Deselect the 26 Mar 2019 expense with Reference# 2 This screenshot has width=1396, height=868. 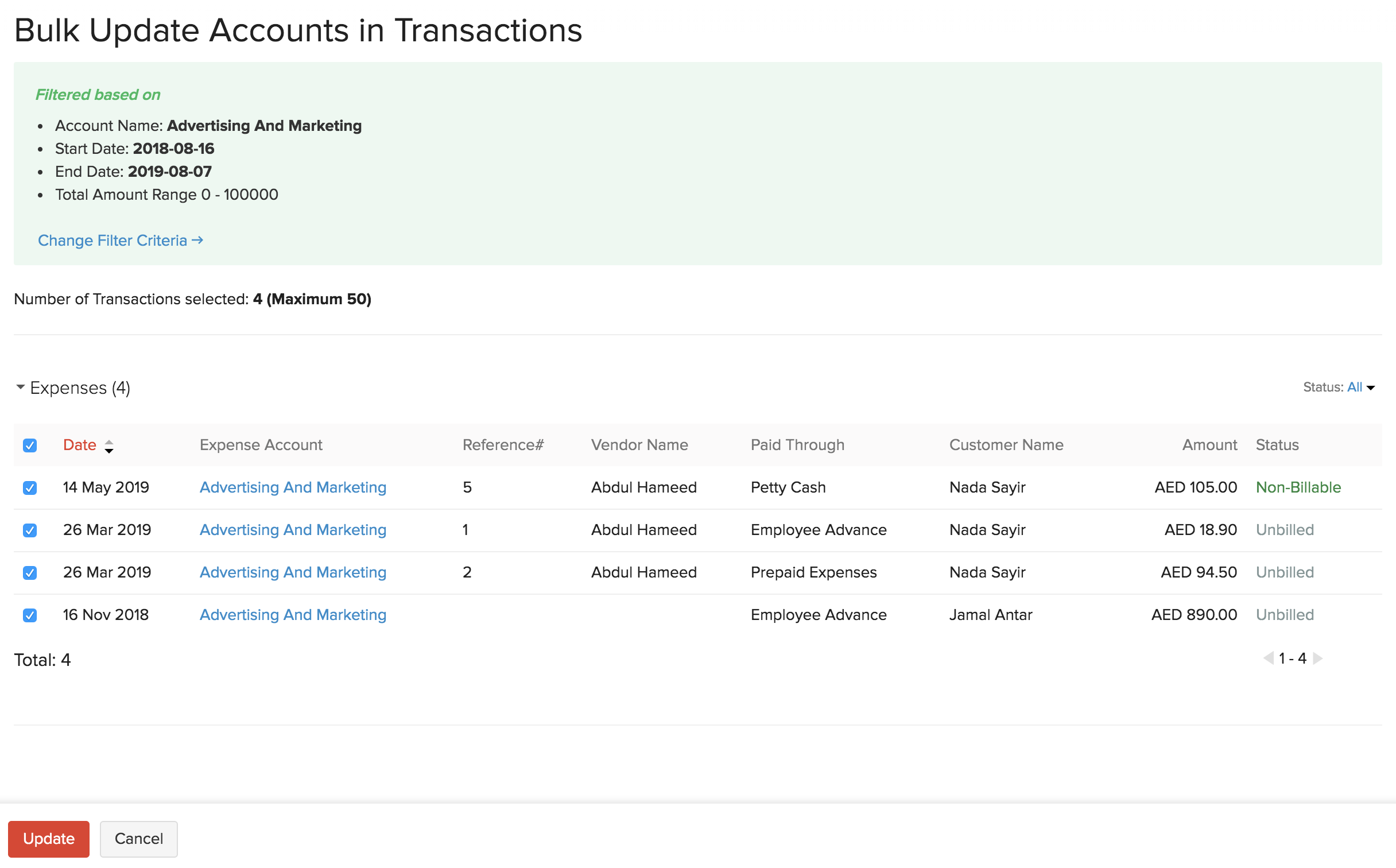[29, 572]
